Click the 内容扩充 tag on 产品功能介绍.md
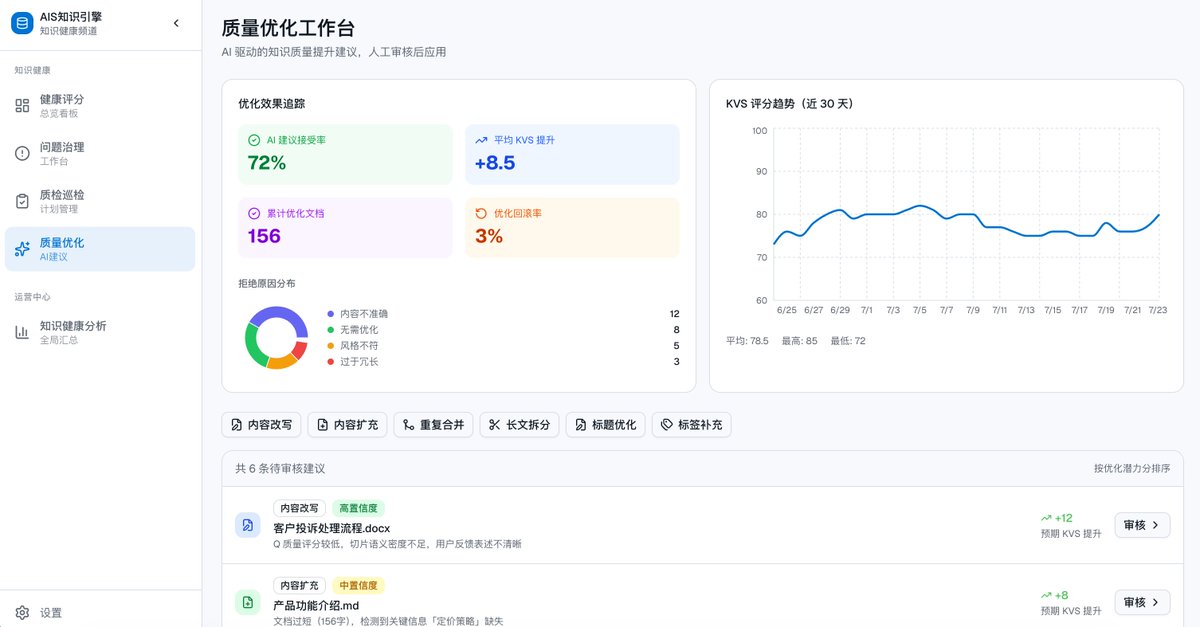Viewport: 1200px width, 627px height. pyautogui.click(x=299, y=585)
